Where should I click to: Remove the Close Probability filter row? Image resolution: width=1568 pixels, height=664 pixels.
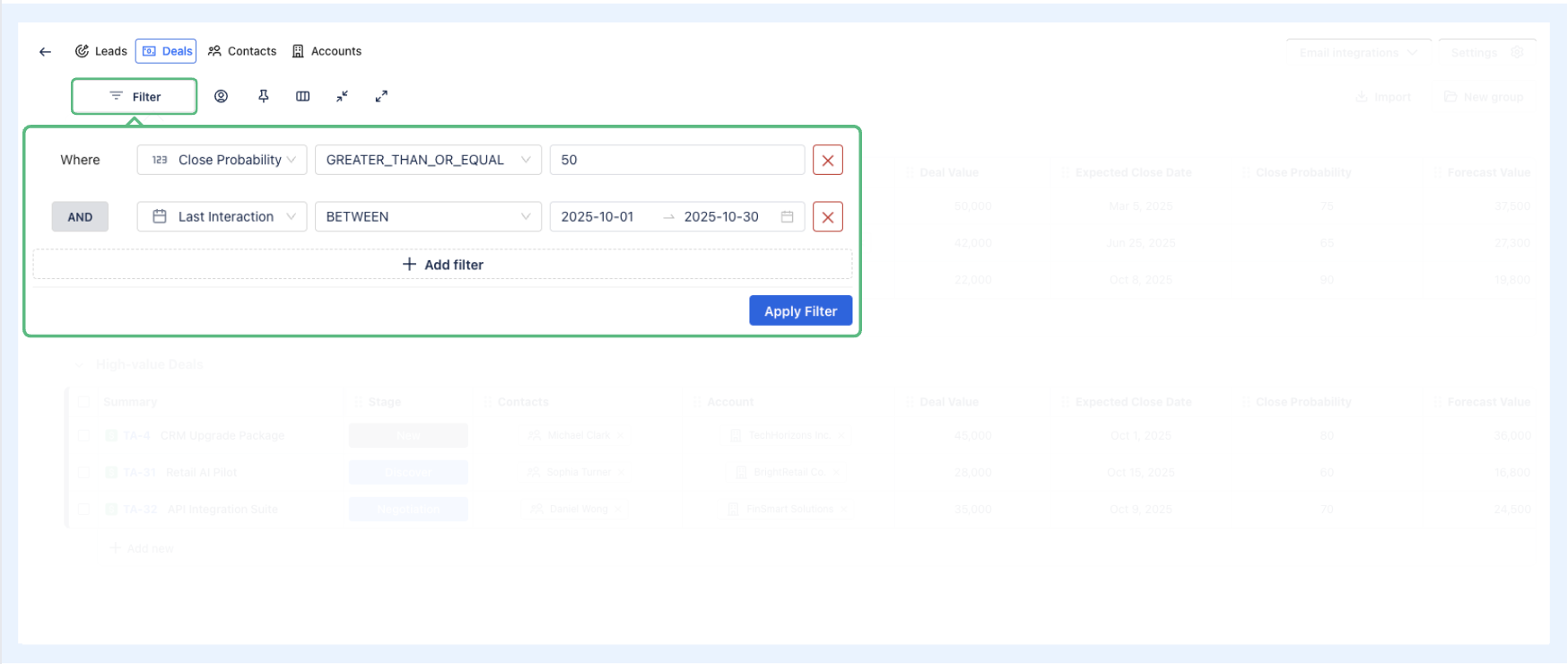(827, 161)
